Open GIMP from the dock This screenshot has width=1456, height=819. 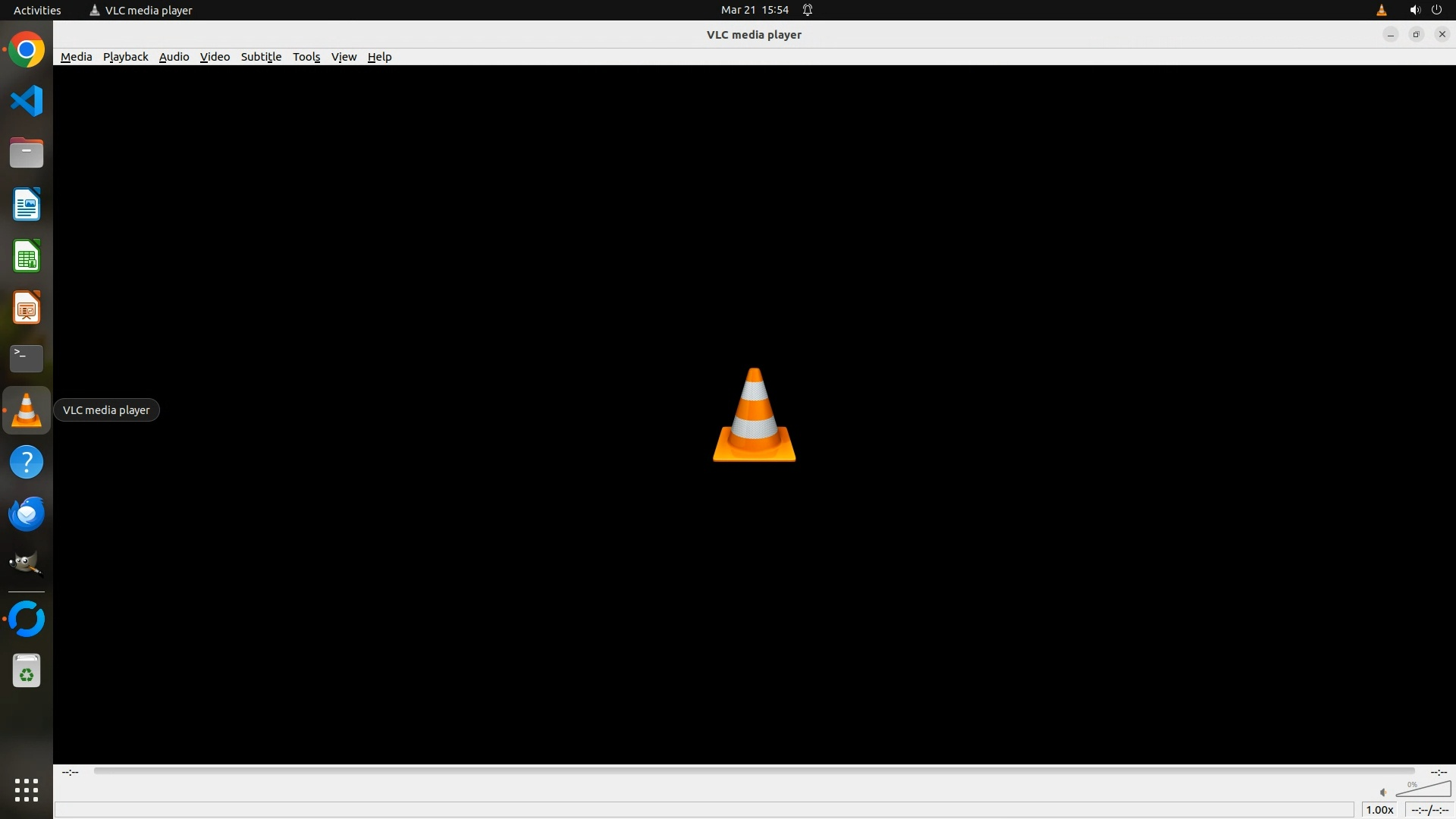[27, 563]
